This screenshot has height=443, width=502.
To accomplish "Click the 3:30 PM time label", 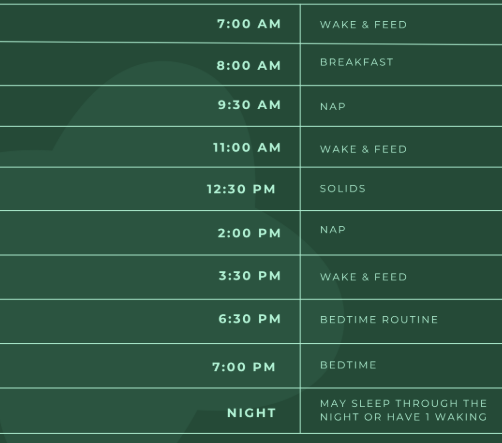I will (250, 276).
